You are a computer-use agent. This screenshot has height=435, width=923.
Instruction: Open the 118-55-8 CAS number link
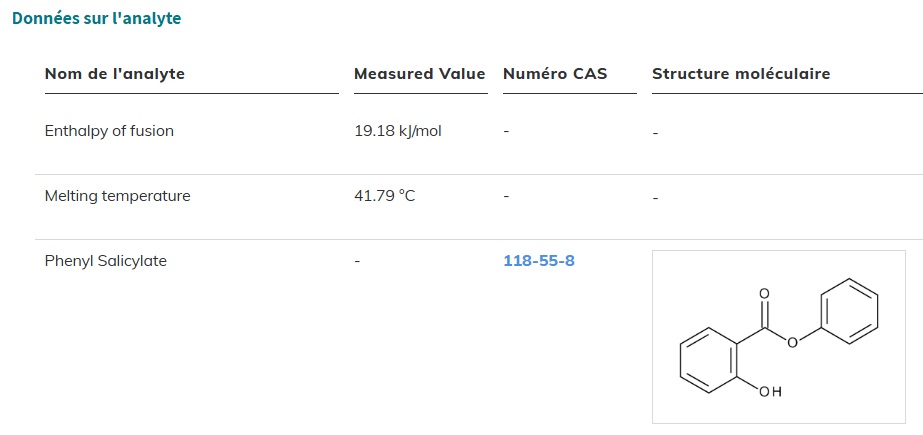tap(539, 261)
